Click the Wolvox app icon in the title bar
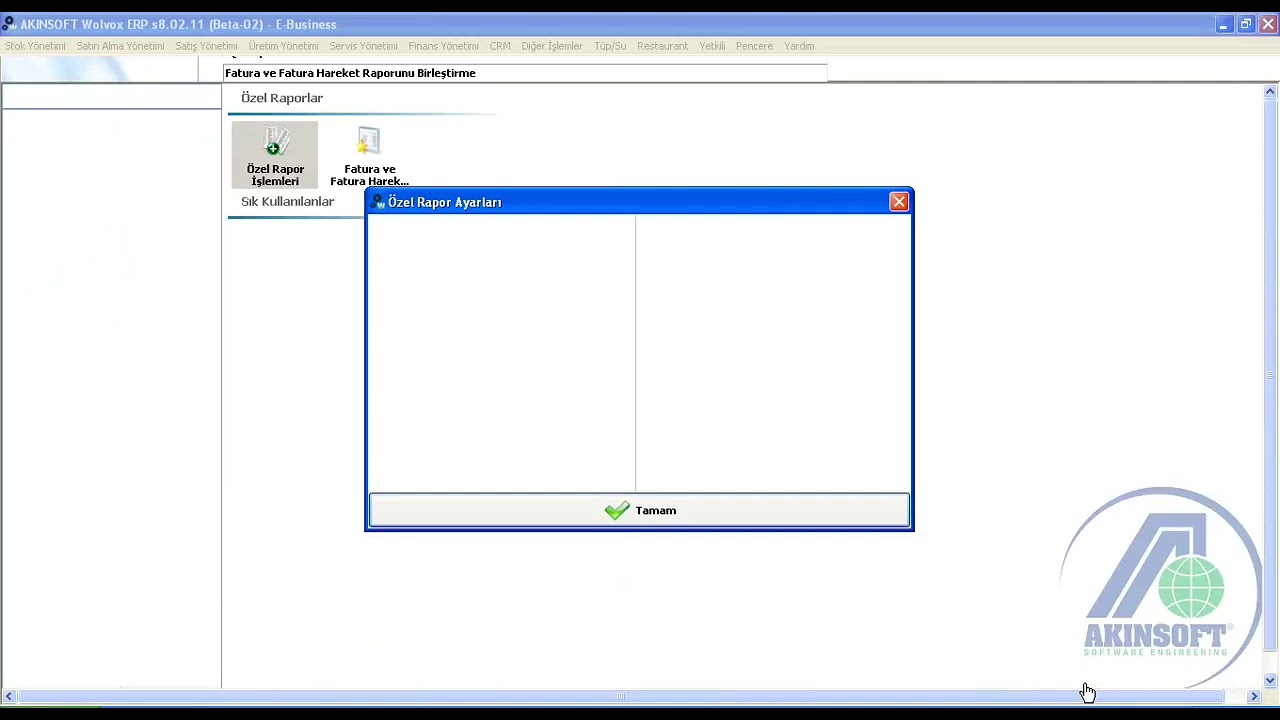 click(9, 24)
